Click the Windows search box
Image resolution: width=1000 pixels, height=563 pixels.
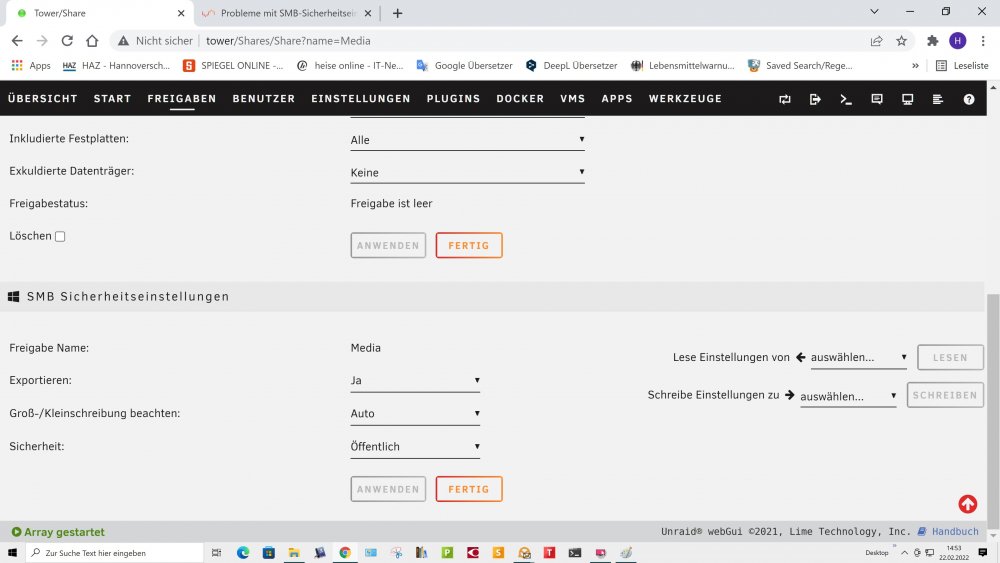click(114, 553)
